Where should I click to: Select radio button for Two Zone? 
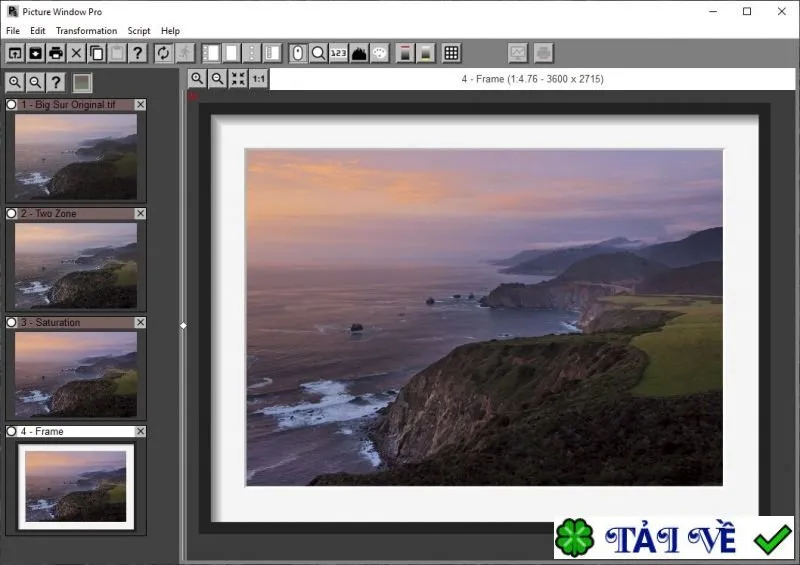11,213
